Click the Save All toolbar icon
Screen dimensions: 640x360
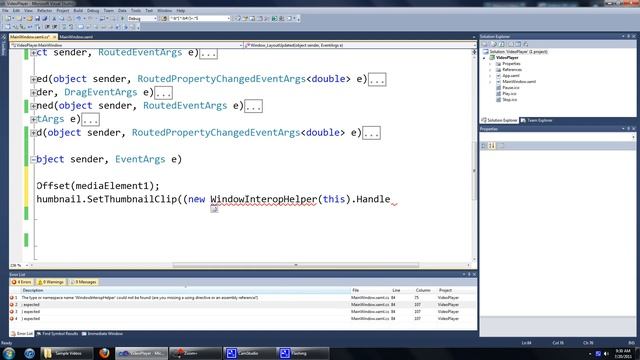coord(45,18)
